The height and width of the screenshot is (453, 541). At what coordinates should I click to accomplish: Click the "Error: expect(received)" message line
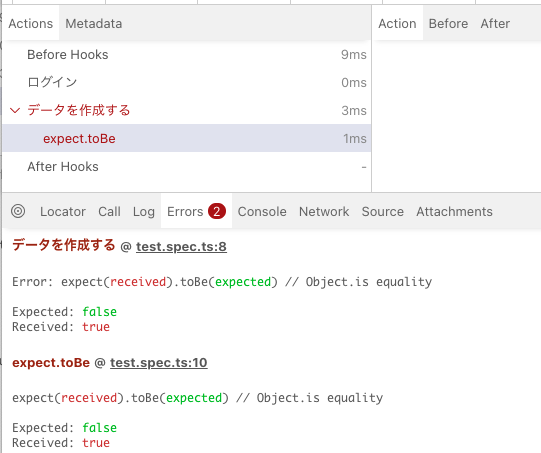pyautogui.click(x=222, y=282)
